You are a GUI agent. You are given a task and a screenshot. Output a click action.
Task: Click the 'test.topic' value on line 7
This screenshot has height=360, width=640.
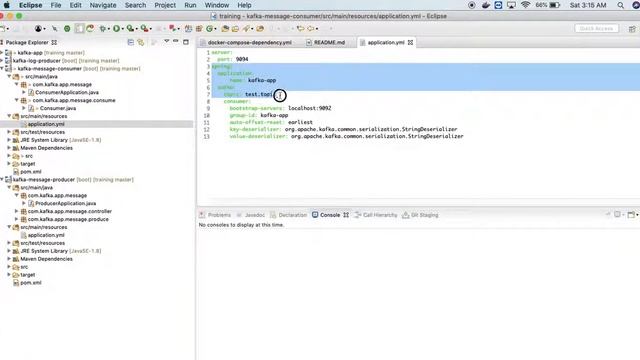pyautogui.click(x=260, y=94)
